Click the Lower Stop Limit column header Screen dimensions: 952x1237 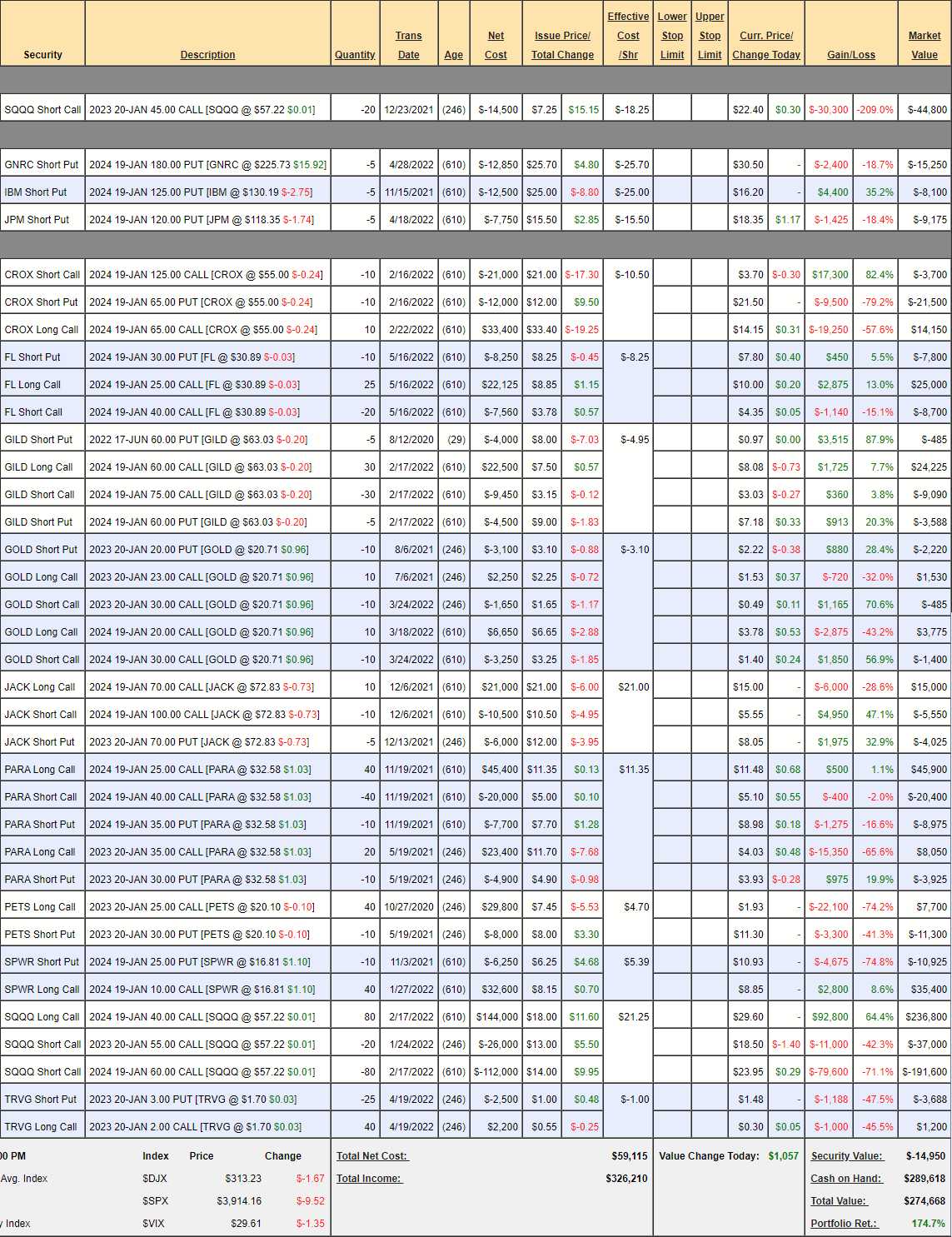[672, 36]
